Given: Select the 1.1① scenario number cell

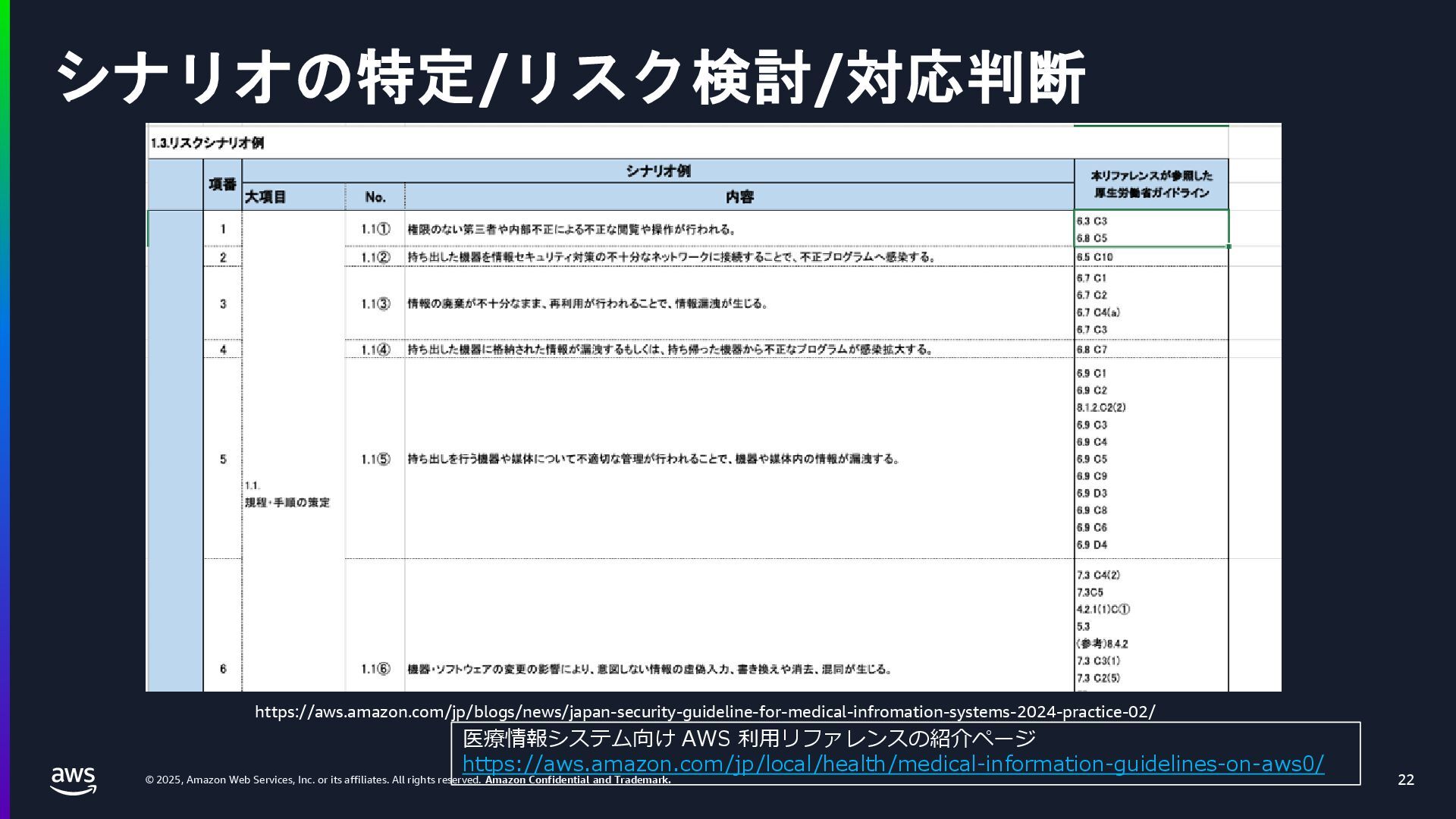Looking at the screenshot, I should (x=375, y=229).
